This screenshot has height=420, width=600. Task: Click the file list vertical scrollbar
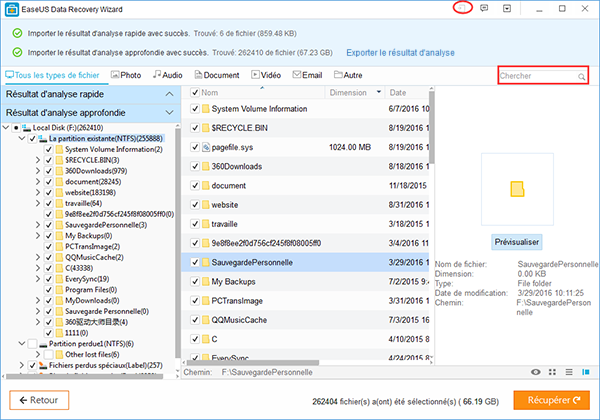point(432,126)
